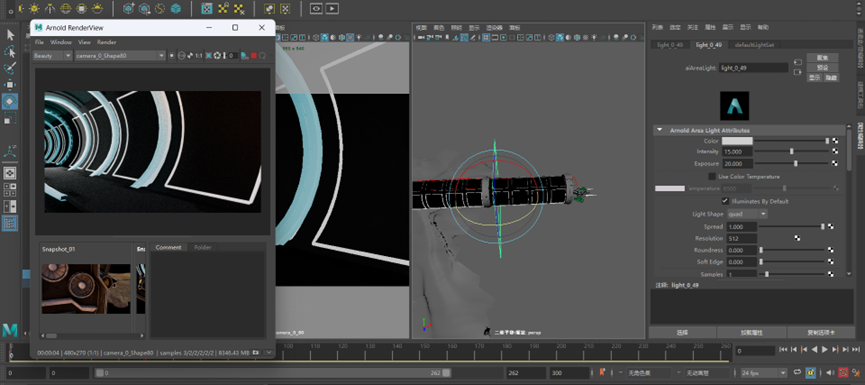Viewport: 865px width, 385px height.
Task: Click the bottom-middle button below Attribute Editor notes
Action: click(752, 333)
